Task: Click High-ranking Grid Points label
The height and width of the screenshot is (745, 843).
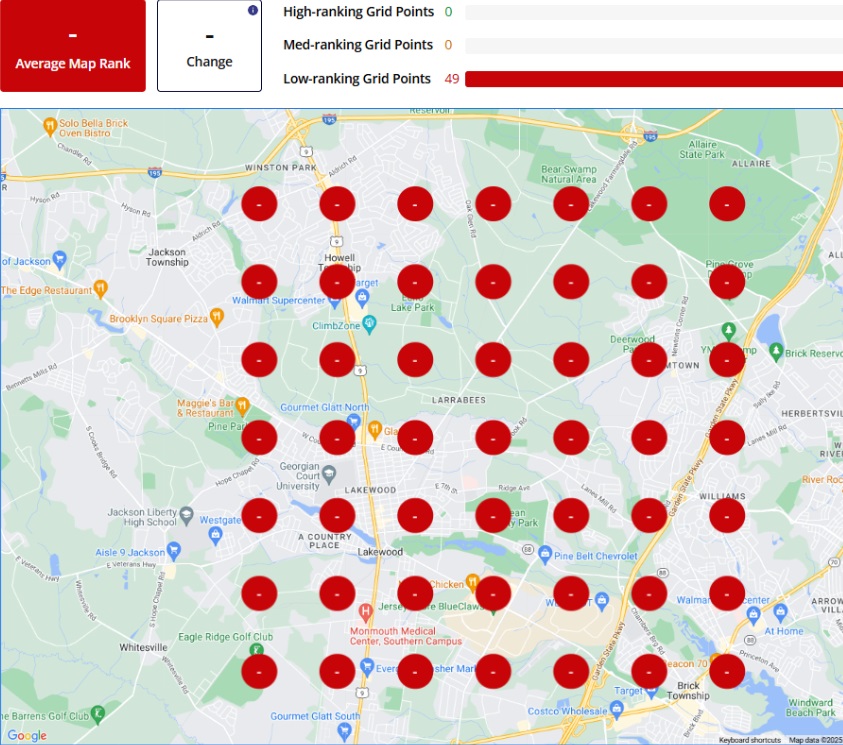Action: point(358,12)
